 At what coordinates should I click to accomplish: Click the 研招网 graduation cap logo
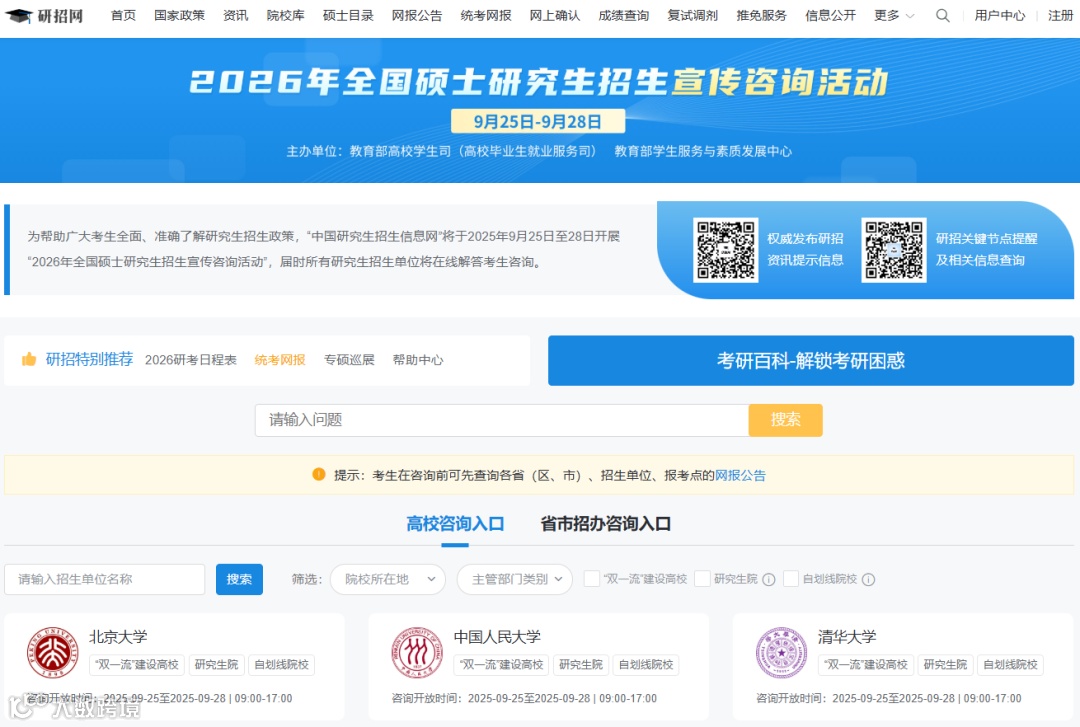click(x=44, y=15)
